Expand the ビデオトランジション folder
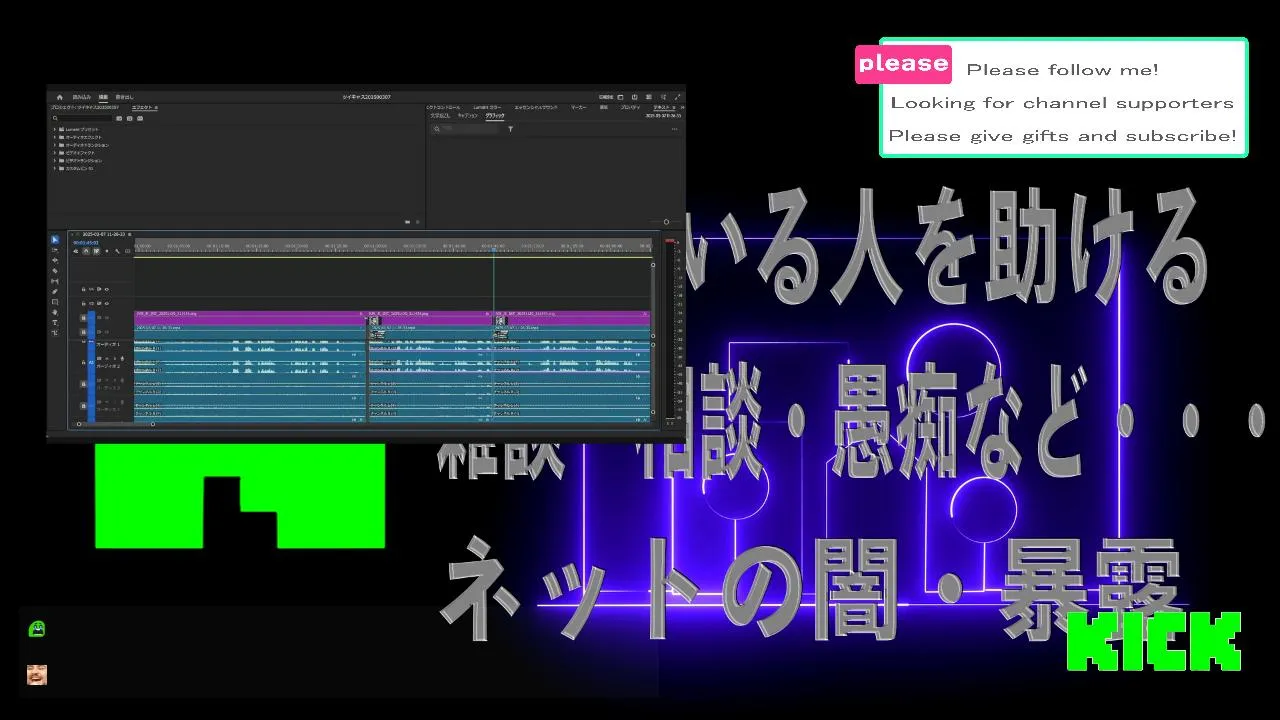The width and height of the screenshot is (1280, 720). [55, 161]
